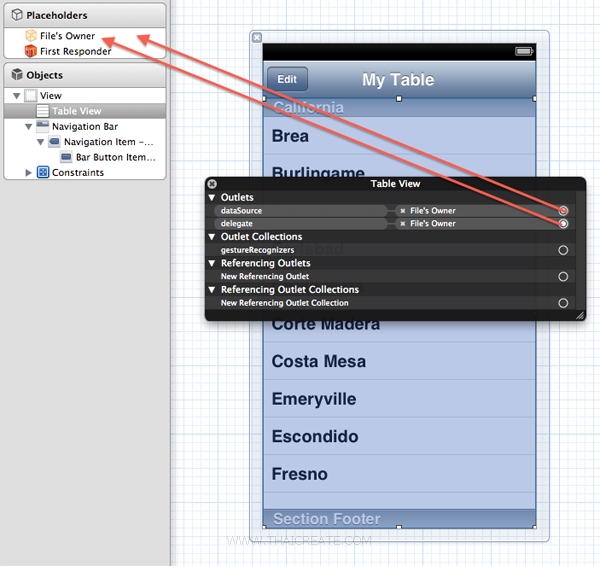Close the view canvas with x button

pos(257,37)
